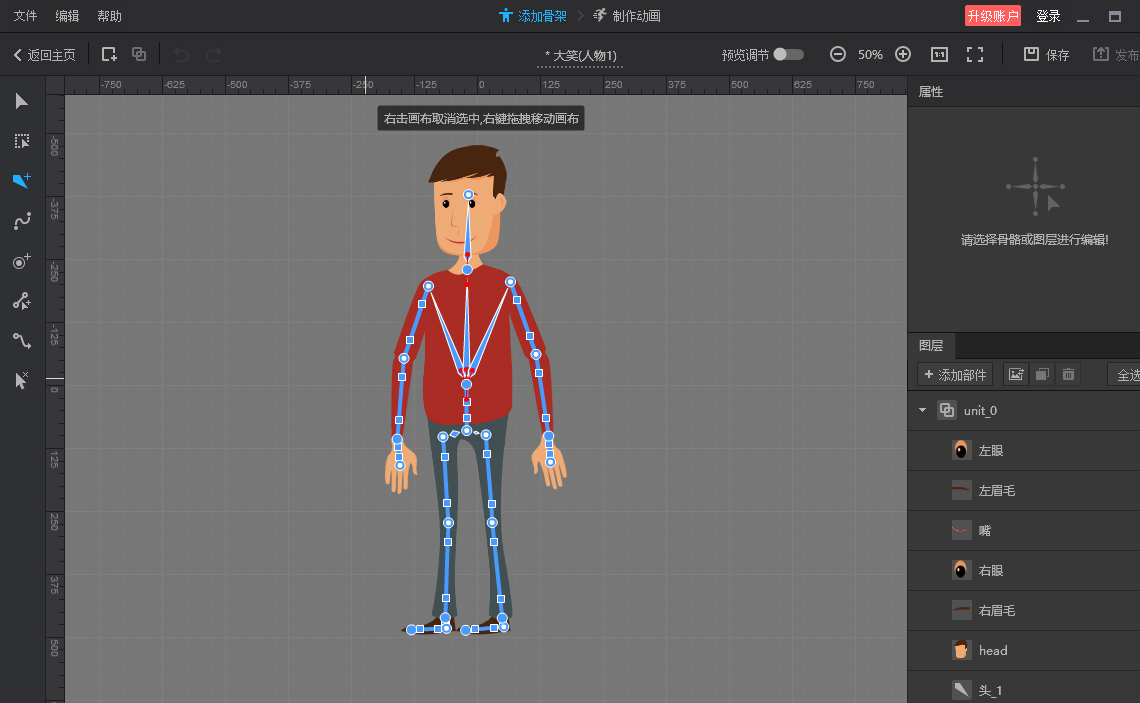Image resolution: width=1140 pixels, height=703 pixels.
Task: Select the arrow selection tool
Action: (22, 101)
